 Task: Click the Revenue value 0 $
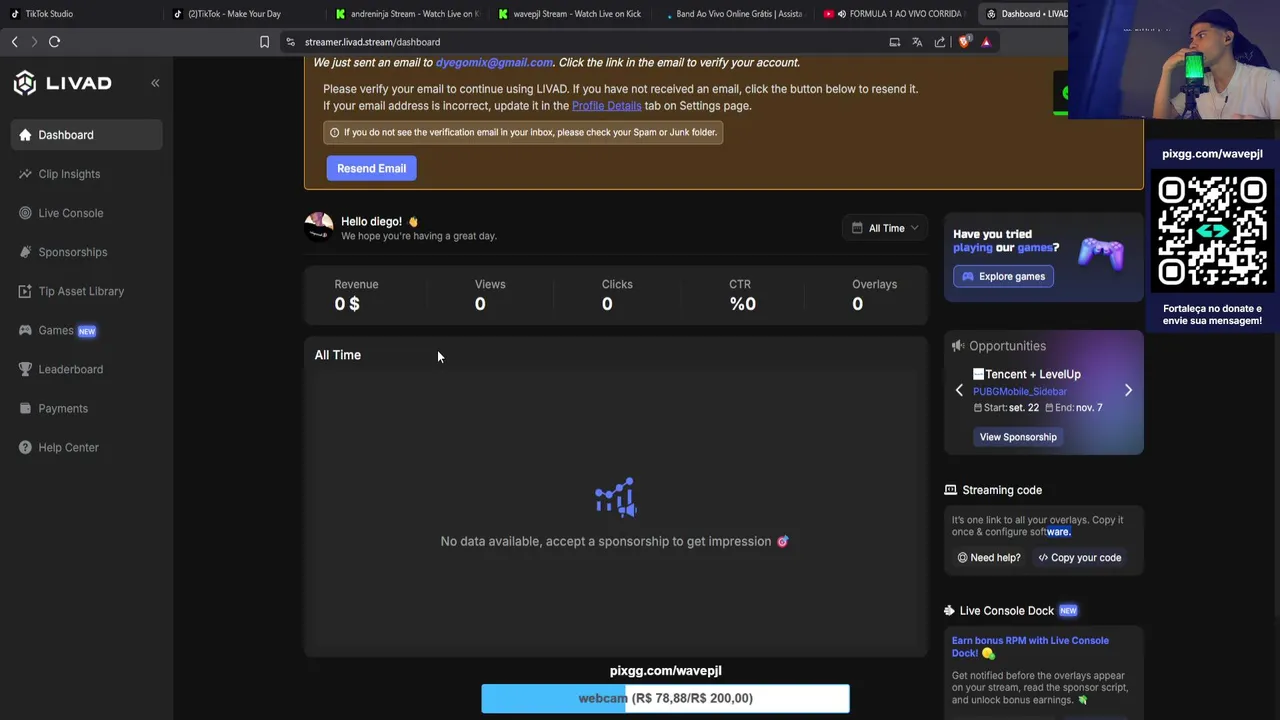(x=347, y=304)
